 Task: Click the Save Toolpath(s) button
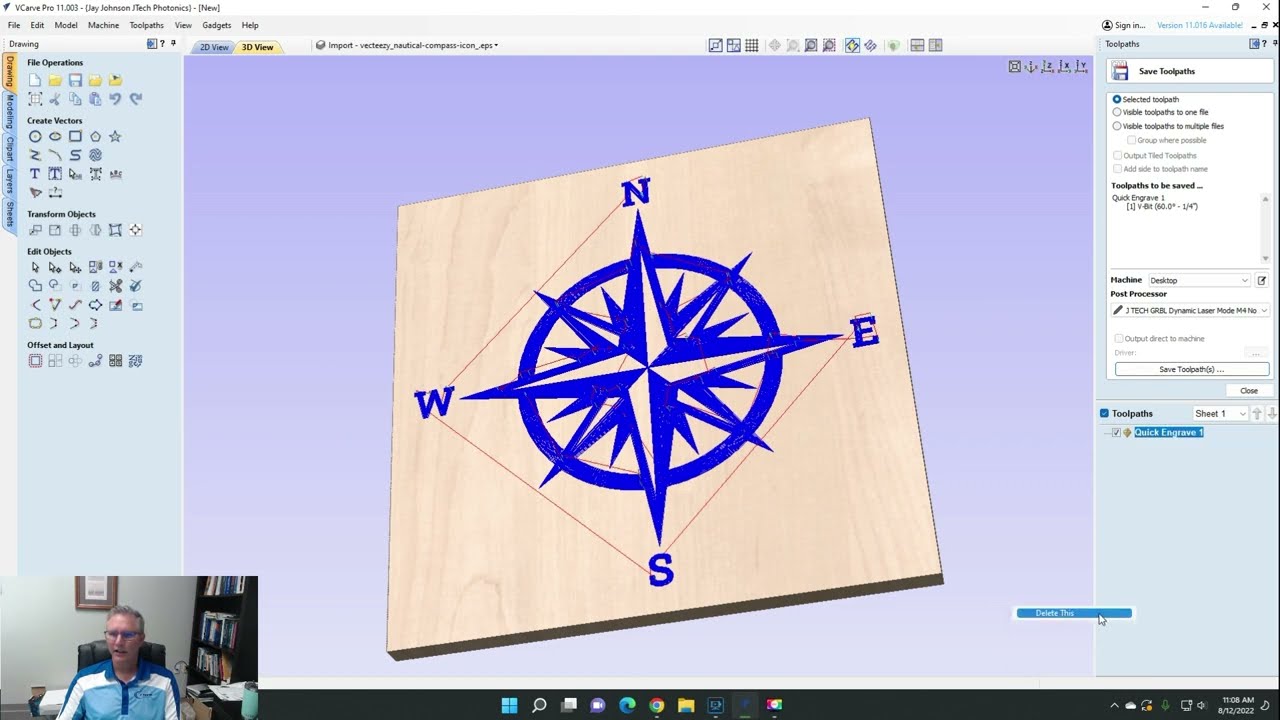[x=1192, y=369]
